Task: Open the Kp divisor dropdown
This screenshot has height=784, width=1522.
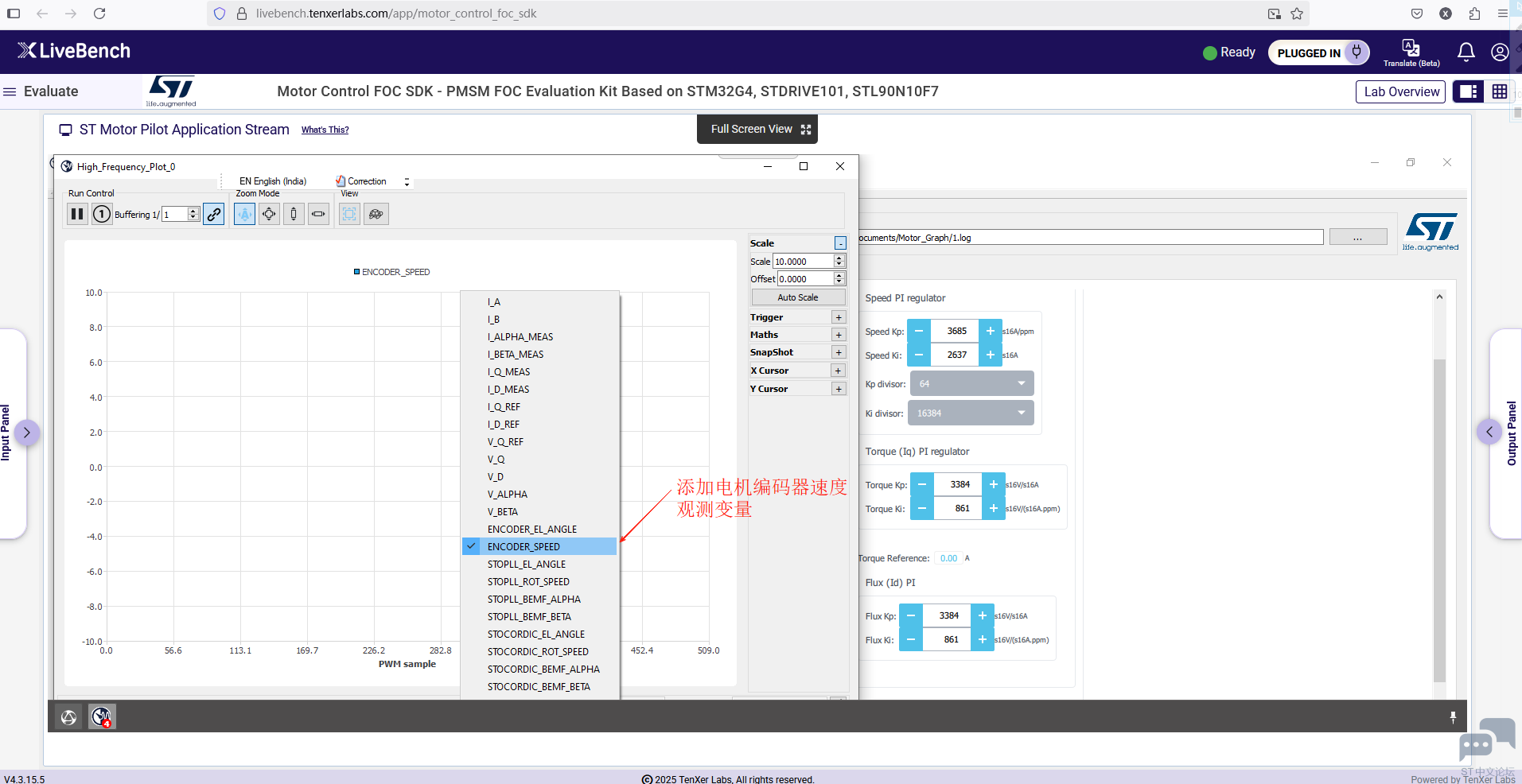Action: click(x=972, y=383)
